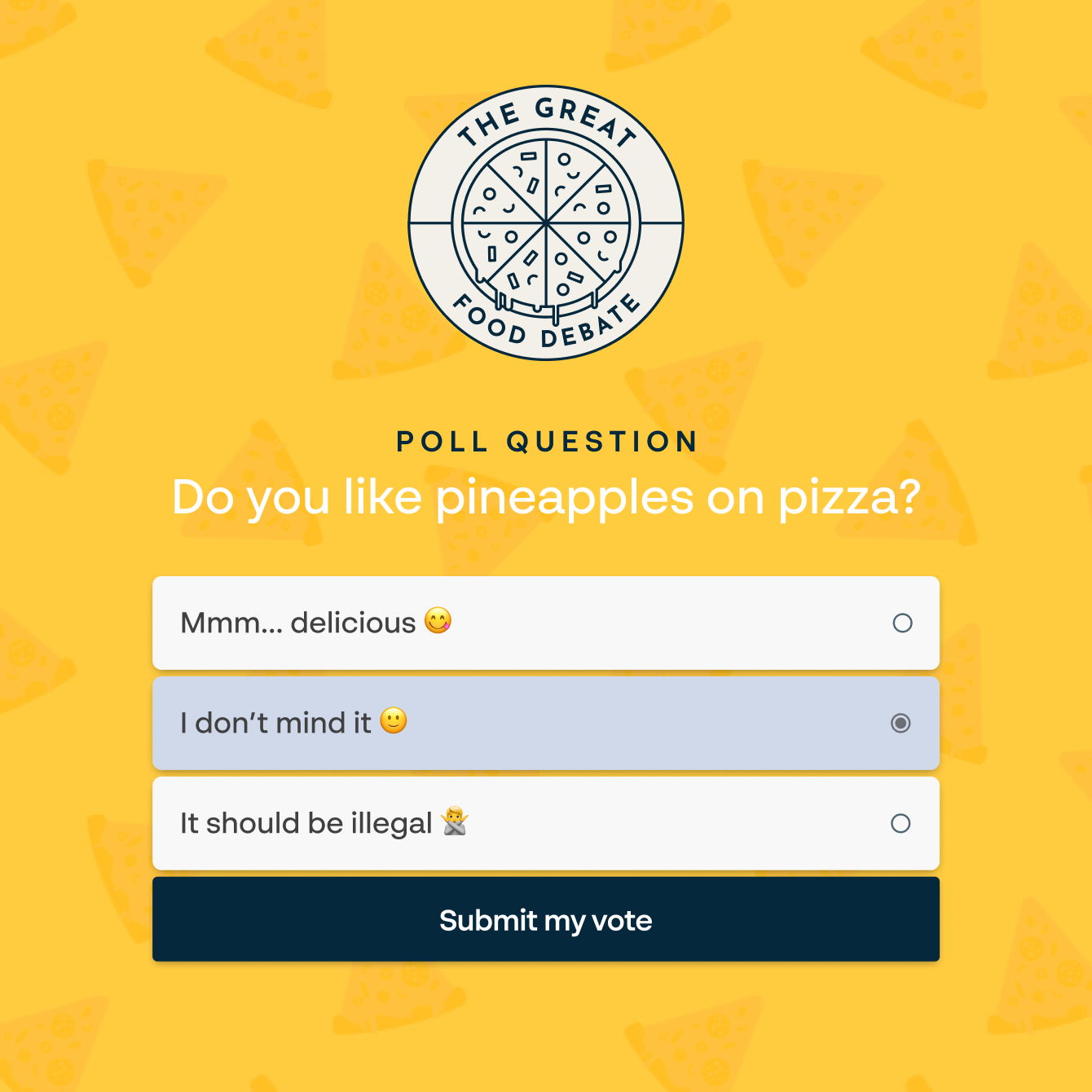The height and width of the screenshot is (1092, 1092).
Task: Click the highlighted 'I don't mind it' option card
Action: click(x=546, y=722)
